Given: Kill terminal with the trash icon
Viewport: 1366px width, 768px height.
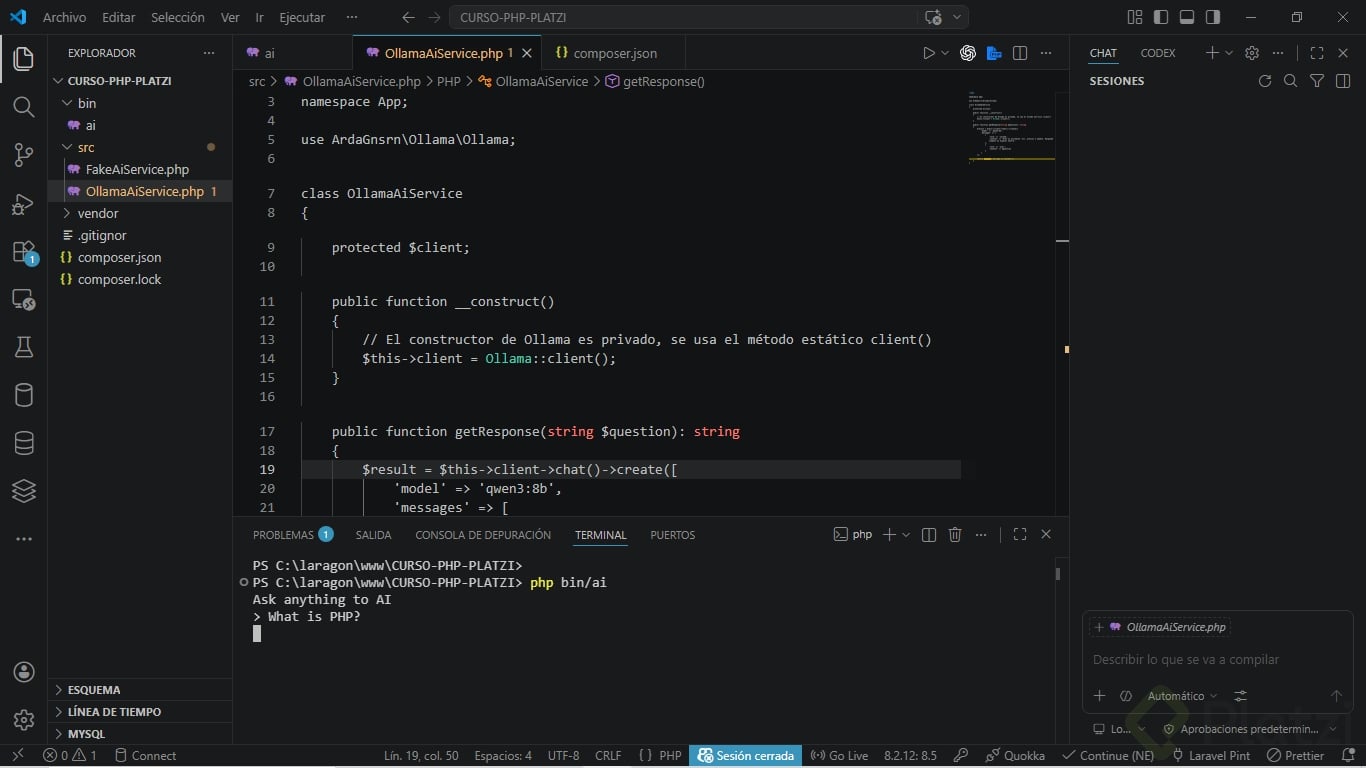Looking at the screenshot, I should click(955, 535).
